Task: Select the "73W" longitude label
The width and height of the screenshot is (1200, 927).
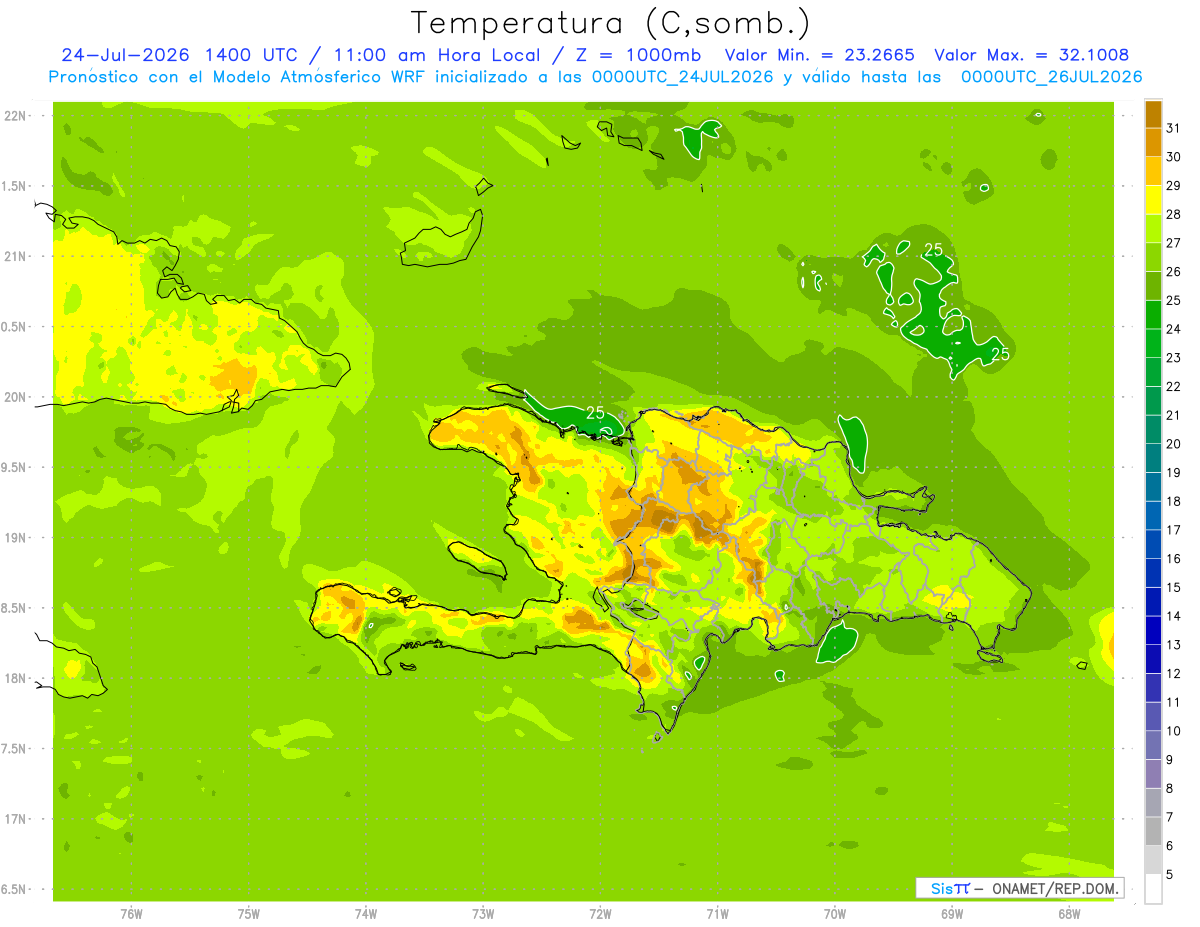Action: coord(483,914)
